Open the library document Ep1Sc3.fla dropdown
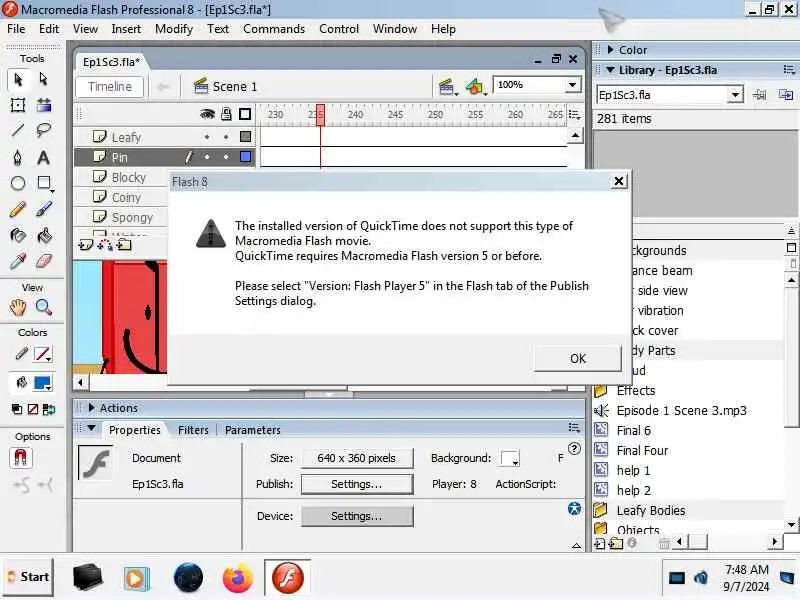The height and width of the screenshot is (600, 800). tap(735, 95)
